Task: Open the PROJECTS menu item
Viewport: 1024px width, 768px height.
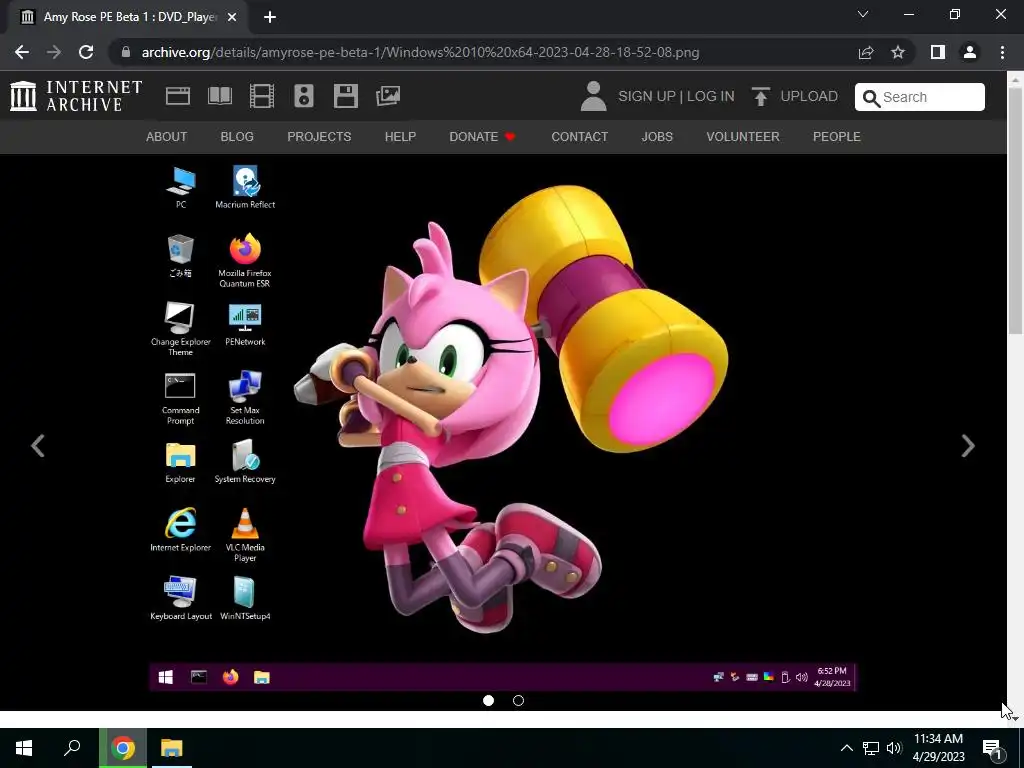Action: [319, 136]
